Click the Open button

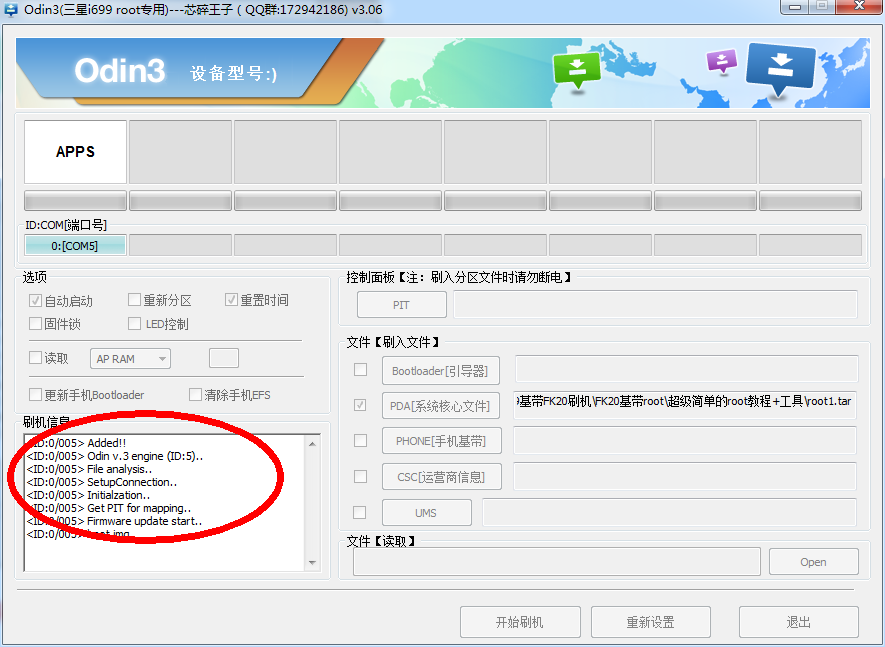coord(813,562)
